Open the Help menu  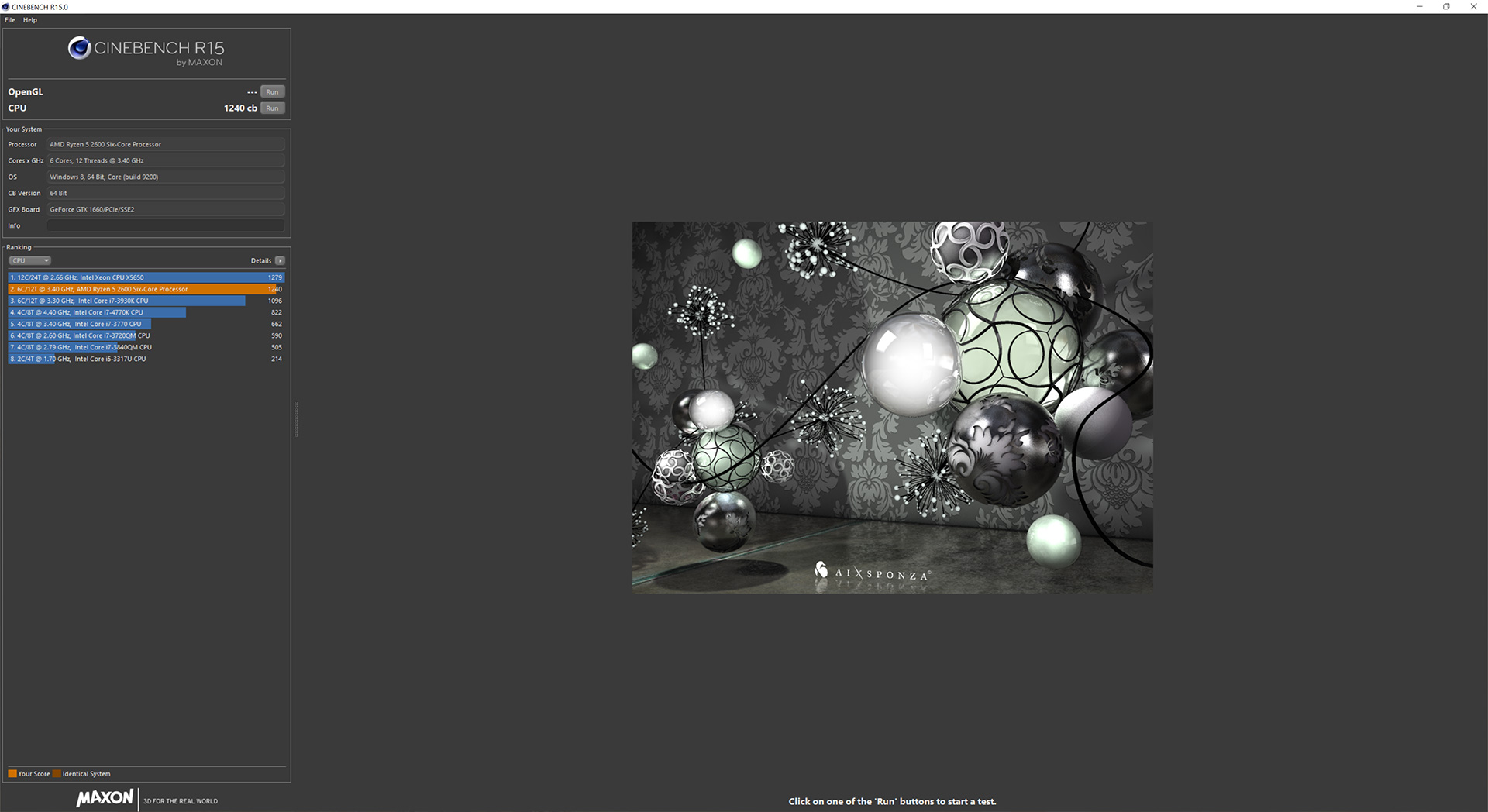30,20
